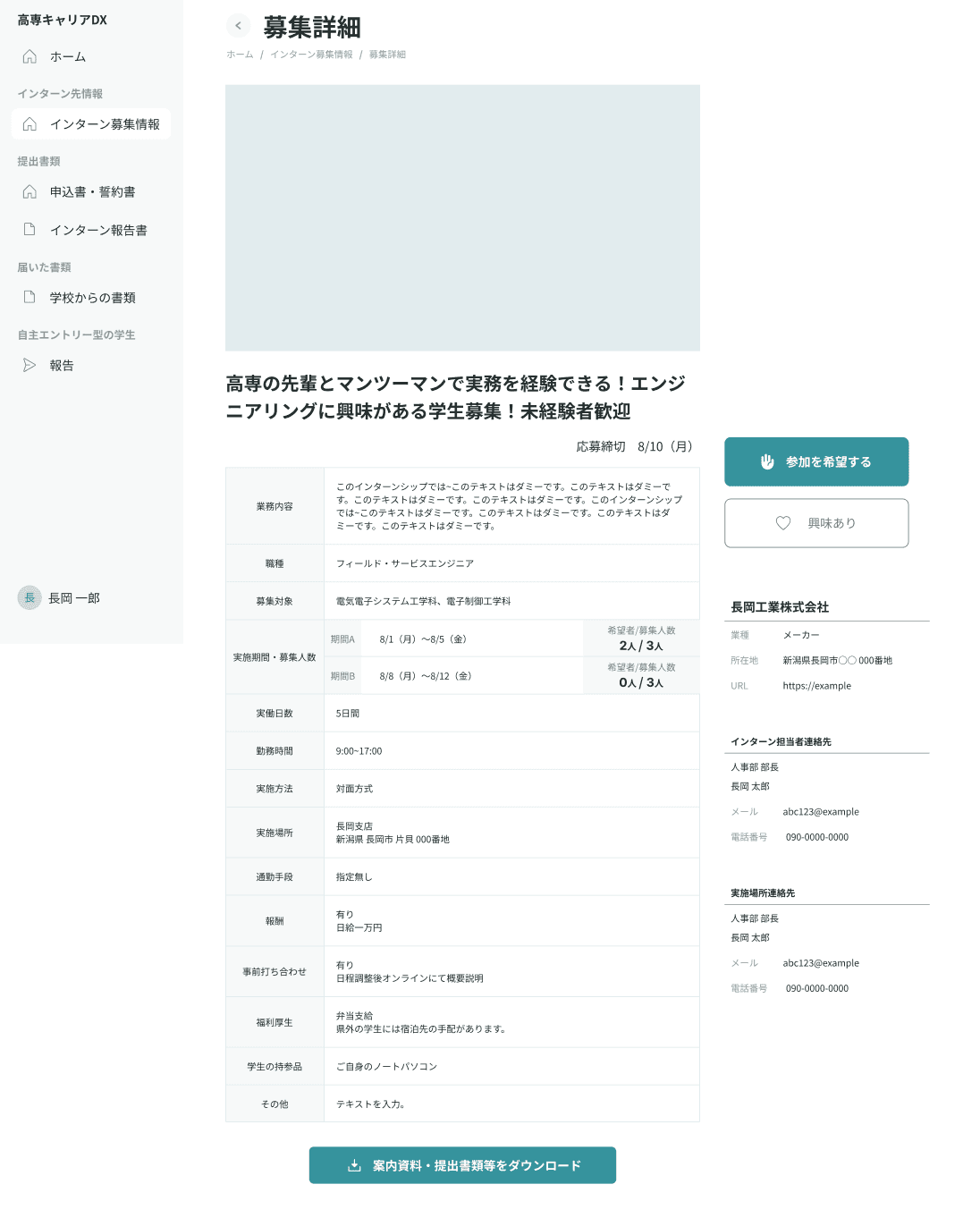Click the back chevron beside 募集詳細
The height and width of the screenshot is (1218, 980).
[x=238, y=26]
